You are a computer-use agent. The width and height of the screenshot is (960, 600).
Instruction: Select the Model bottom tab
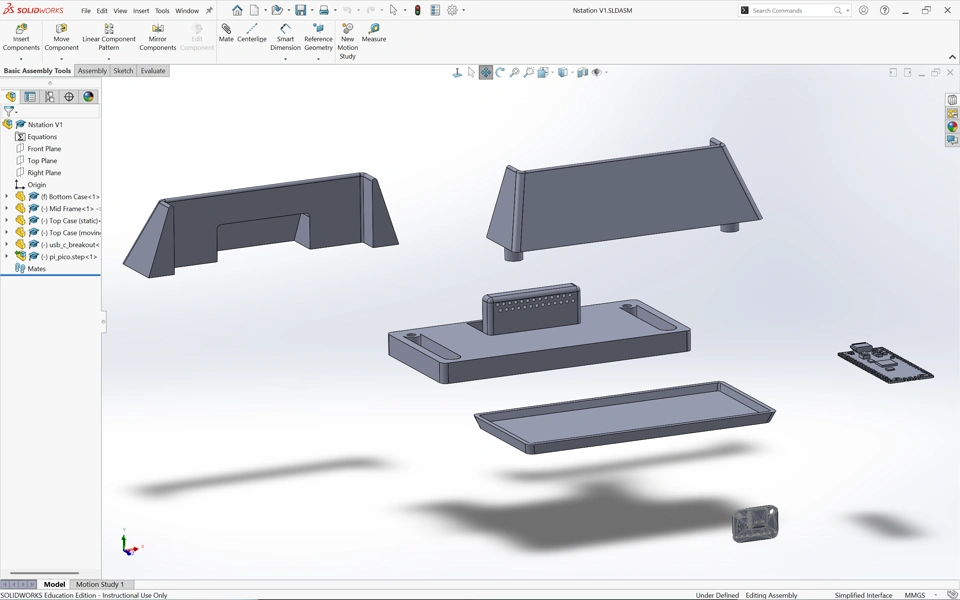click(x=54, y=584)
